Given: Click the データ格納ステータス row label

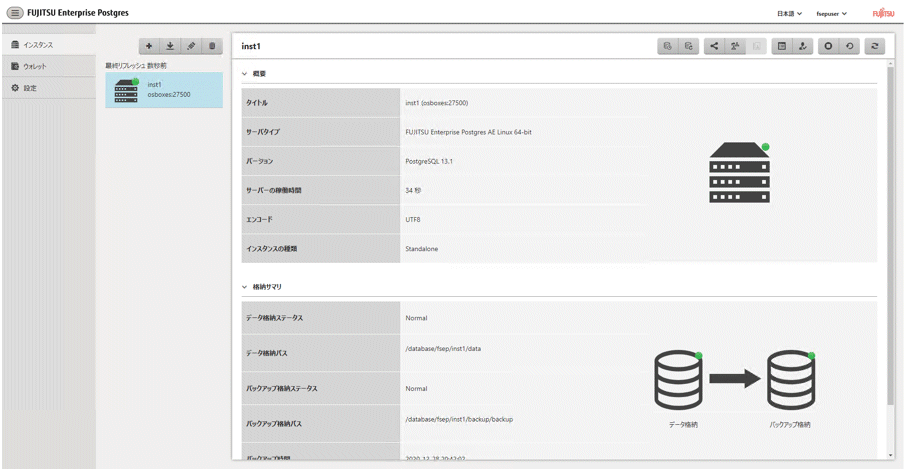Looking at the screenshot, I should coord(274,318).
